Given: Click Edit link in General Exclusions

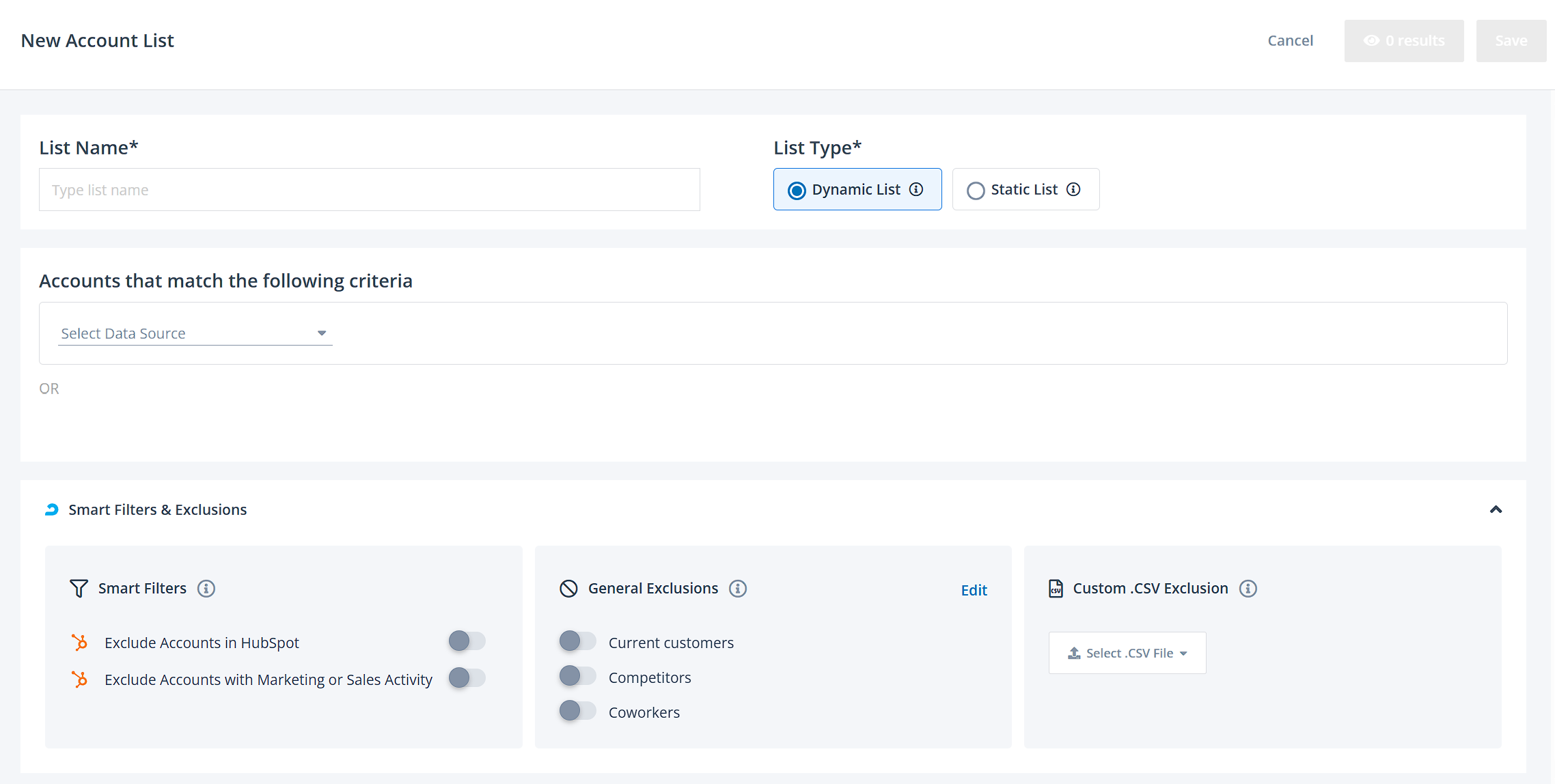Looking at the screenshot, I should pos(974,590).
